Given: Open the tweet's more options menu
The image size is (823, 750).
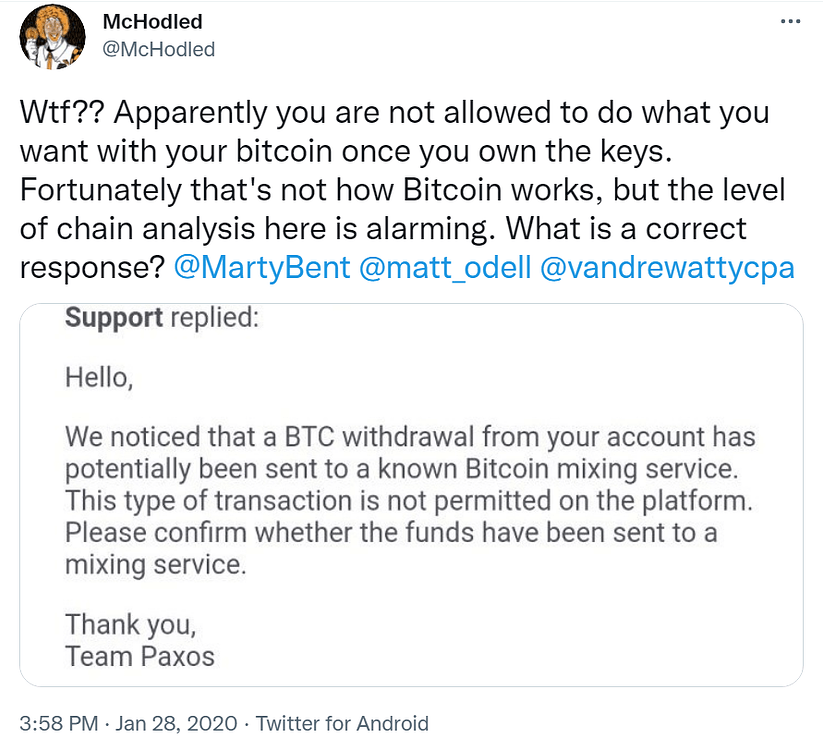Looking at the screenshot, I should (x=789, y=21).
